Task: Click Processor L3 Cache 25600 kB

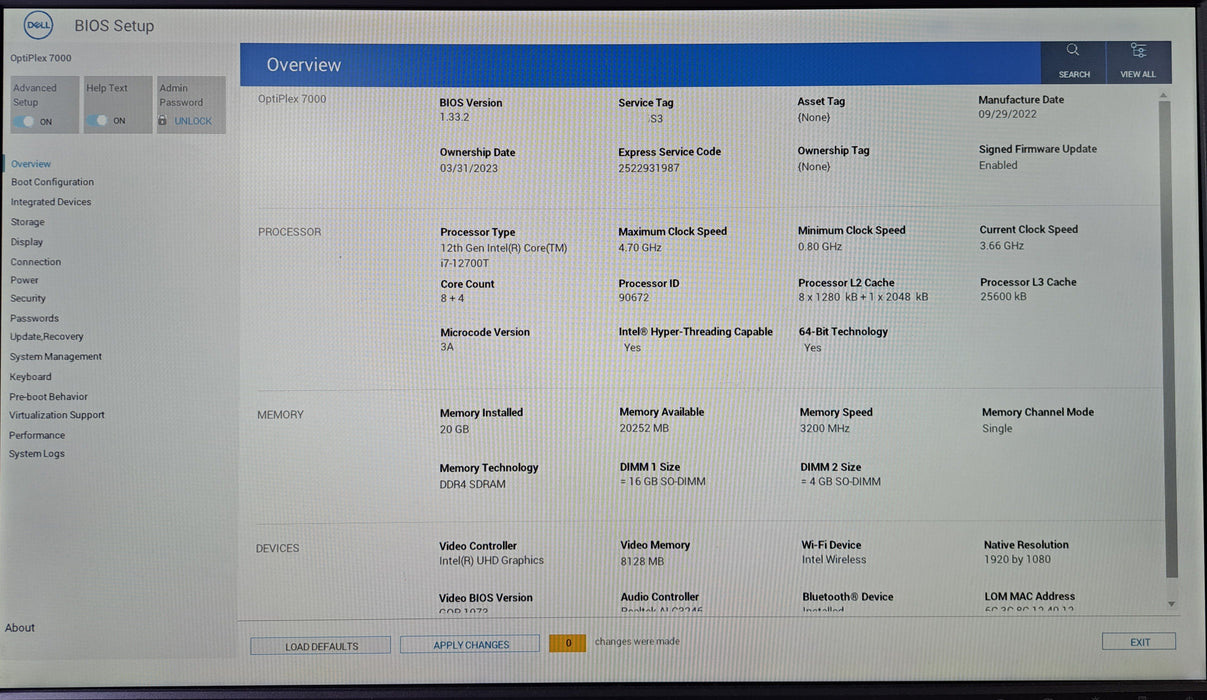Action: coord(1004,297)
